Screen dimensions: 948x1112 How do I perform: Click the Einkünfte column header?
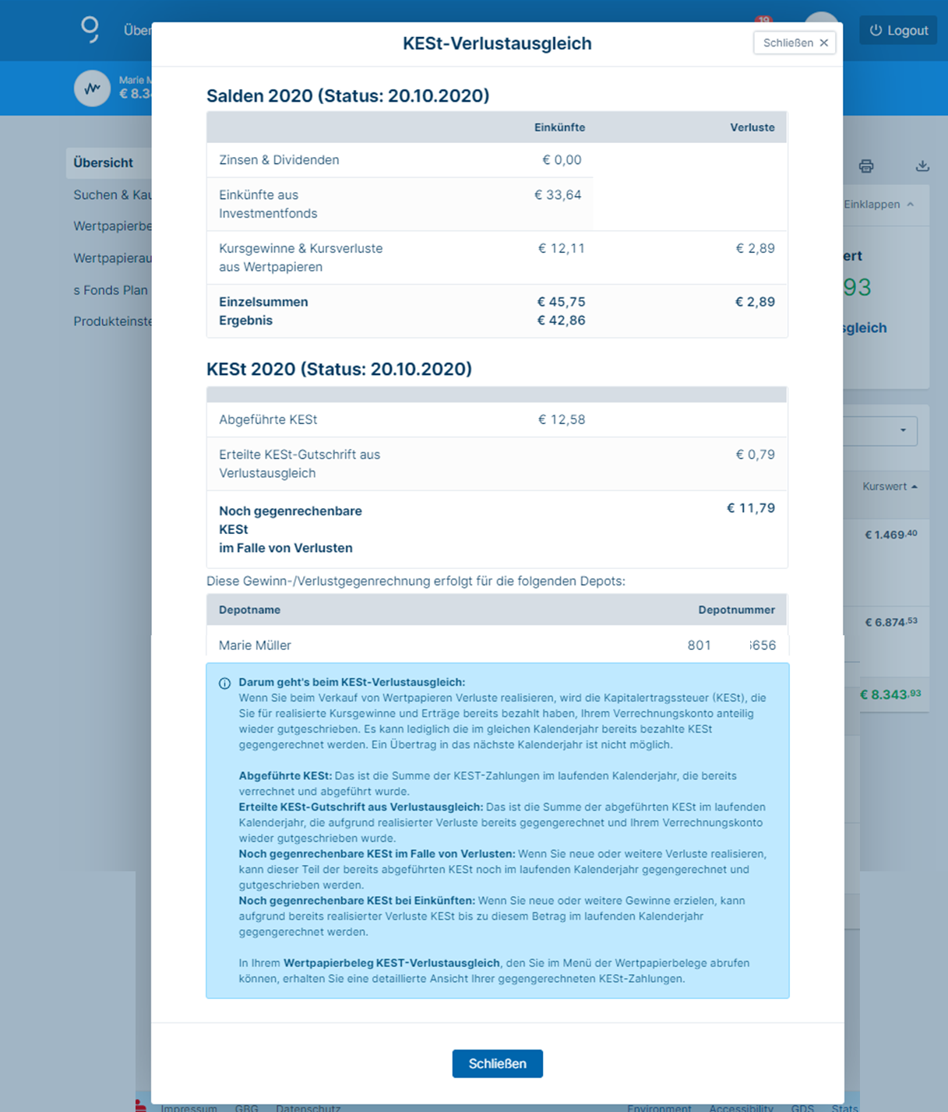tap(559, 128)
